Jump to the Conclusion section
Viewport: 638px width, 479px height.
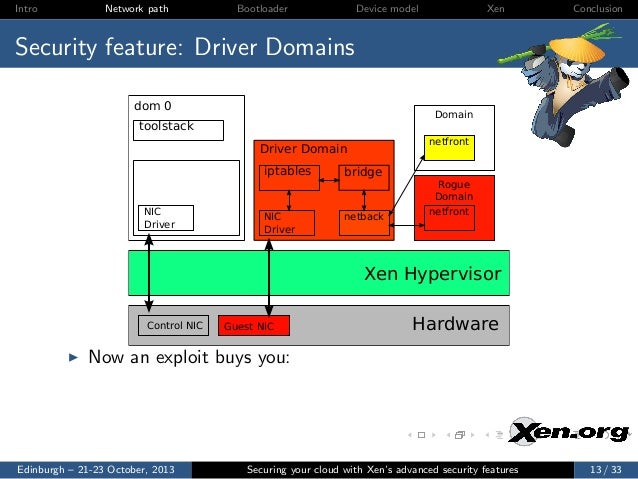598,9
